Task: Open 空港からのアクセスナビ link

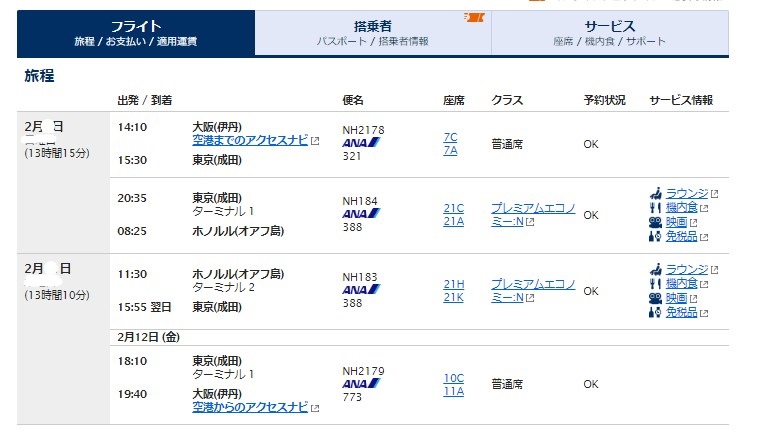Action: tap(250, 407)
